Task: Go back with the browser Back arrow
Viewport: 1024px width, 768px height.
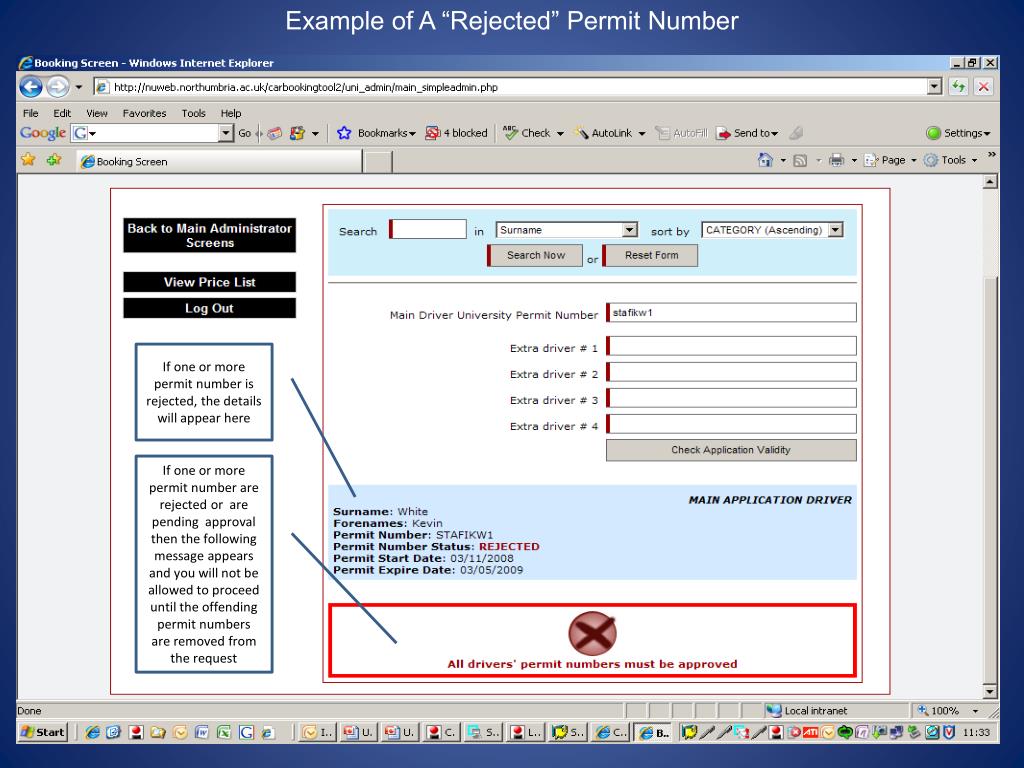Action: [x=31, y=87]
